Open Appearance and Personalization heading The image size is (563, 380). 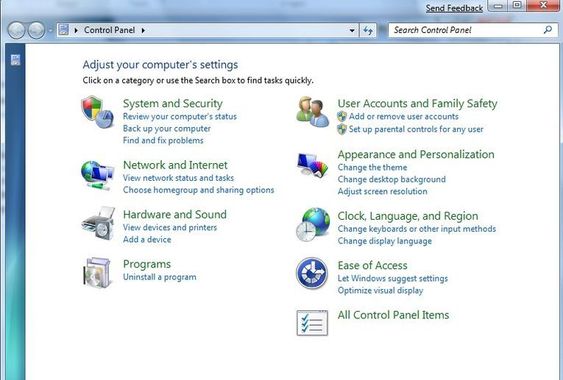416,154
